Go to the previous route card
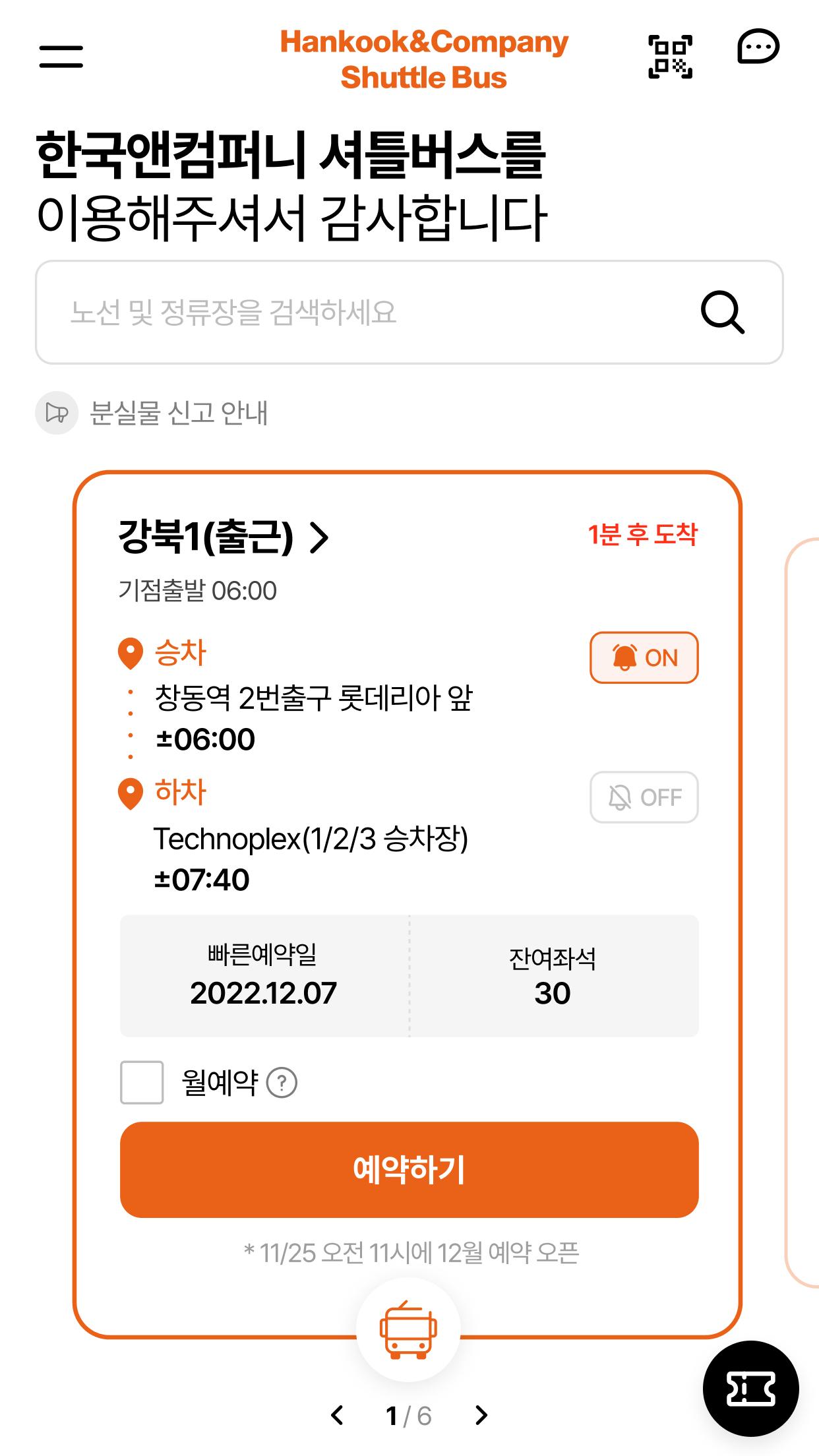Screen dimensions: 819x1456 [337, 1415]
